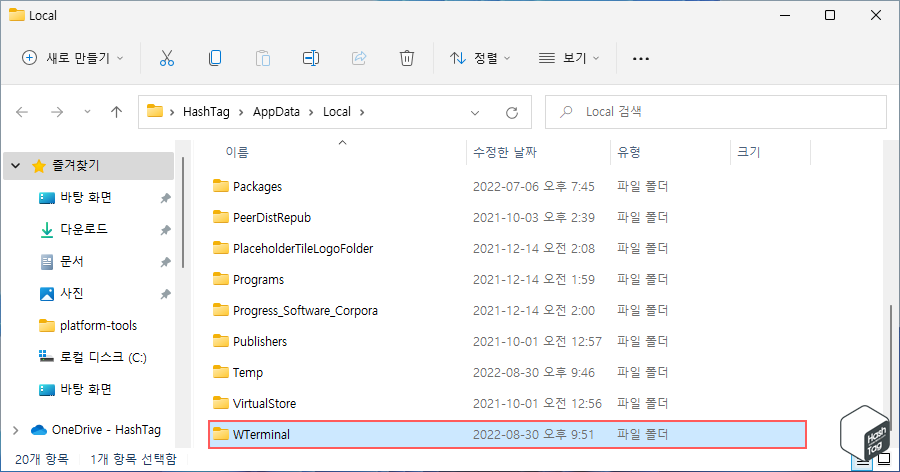Screen dimensions: 900x472
Task: Select pinned 바탕 화면 in sidebar
Action: pos(86,198)
